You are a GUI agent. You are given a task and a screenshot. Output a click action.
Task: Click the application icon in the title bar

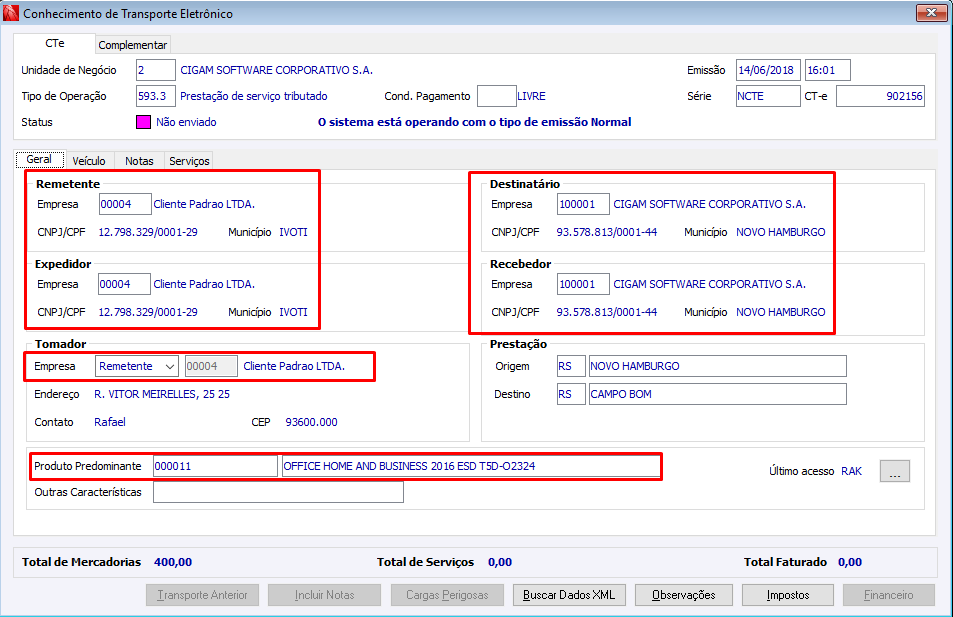tap(10, 13)
